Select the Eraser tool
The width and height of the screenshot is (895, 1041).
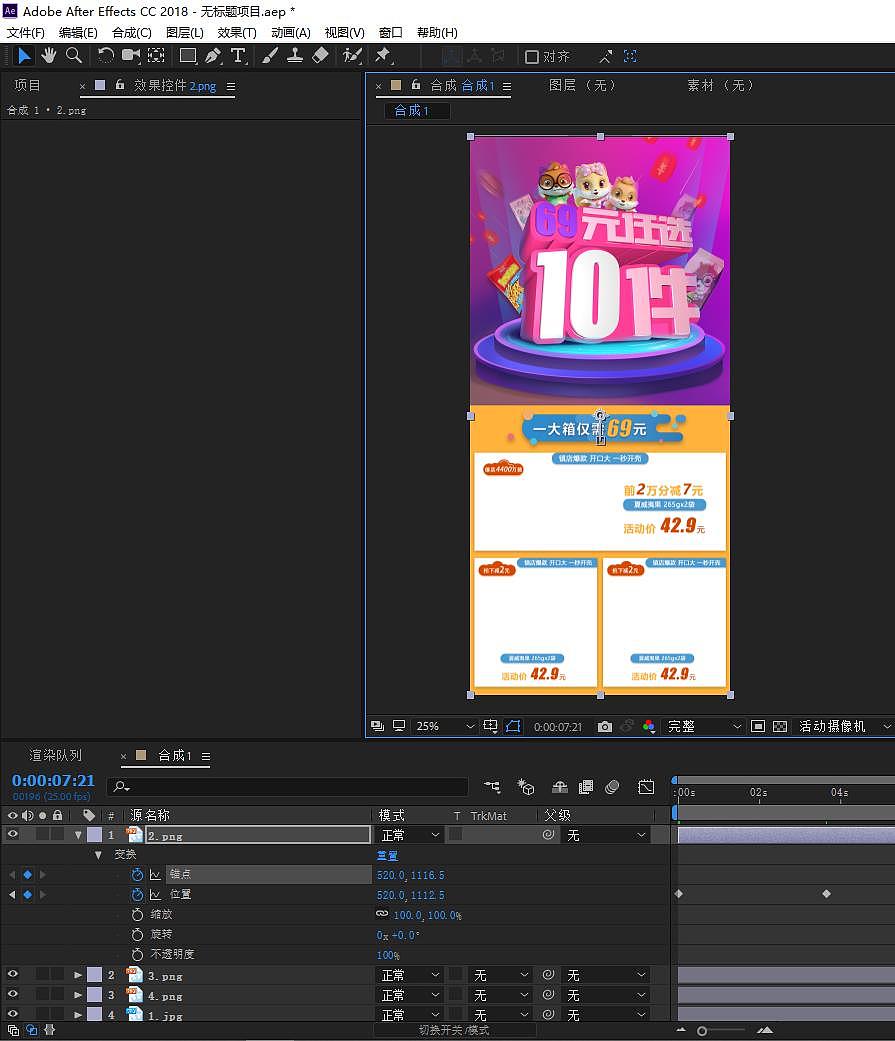(320, 56)
